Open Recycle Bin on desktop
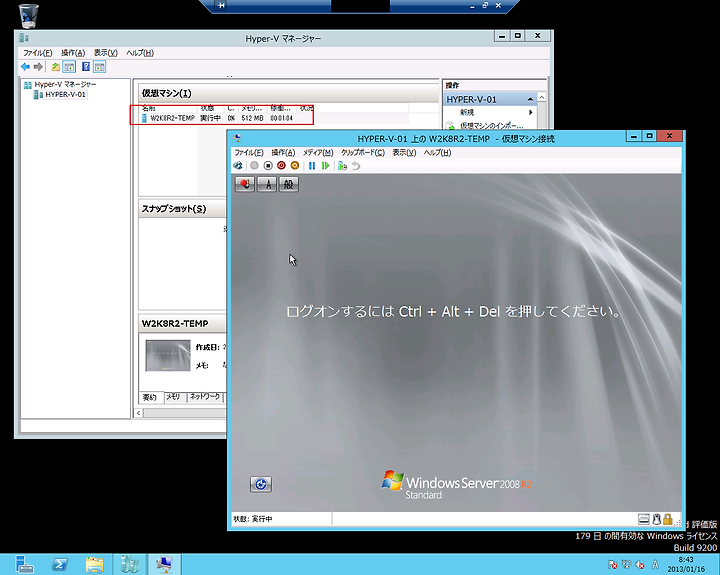The width and height of the screenshot is (720, 575). point(29,16)
